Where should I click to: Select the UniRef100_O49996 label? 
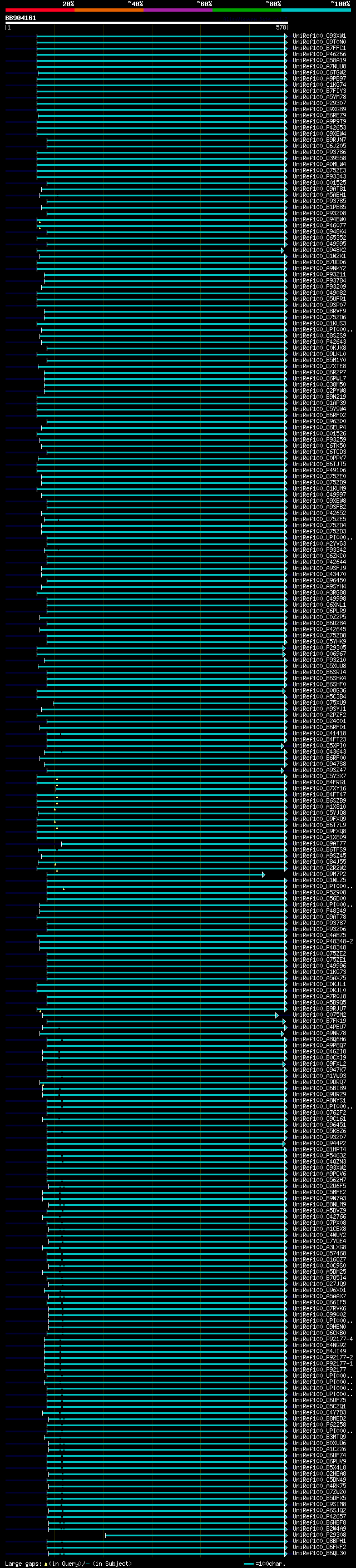point(319,966)
